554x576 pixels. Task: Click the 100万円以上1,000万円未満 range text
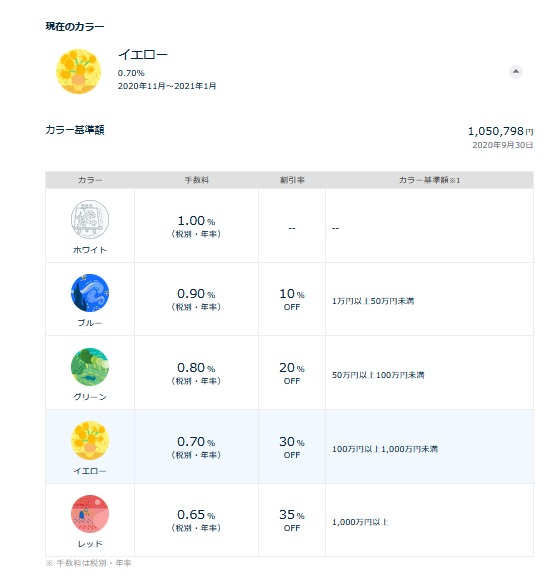point(385,449)
